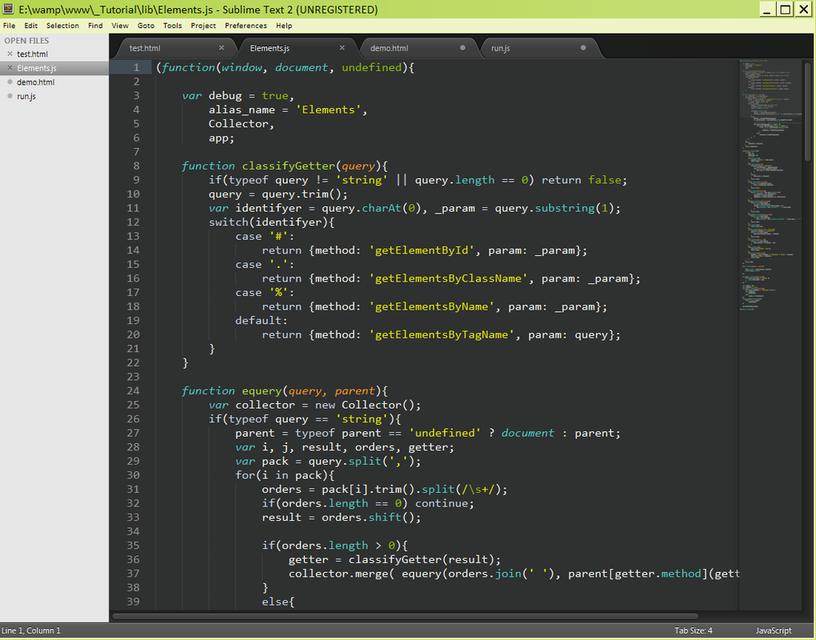
Task: Open the Goto menu
Action: click(146, 26)
